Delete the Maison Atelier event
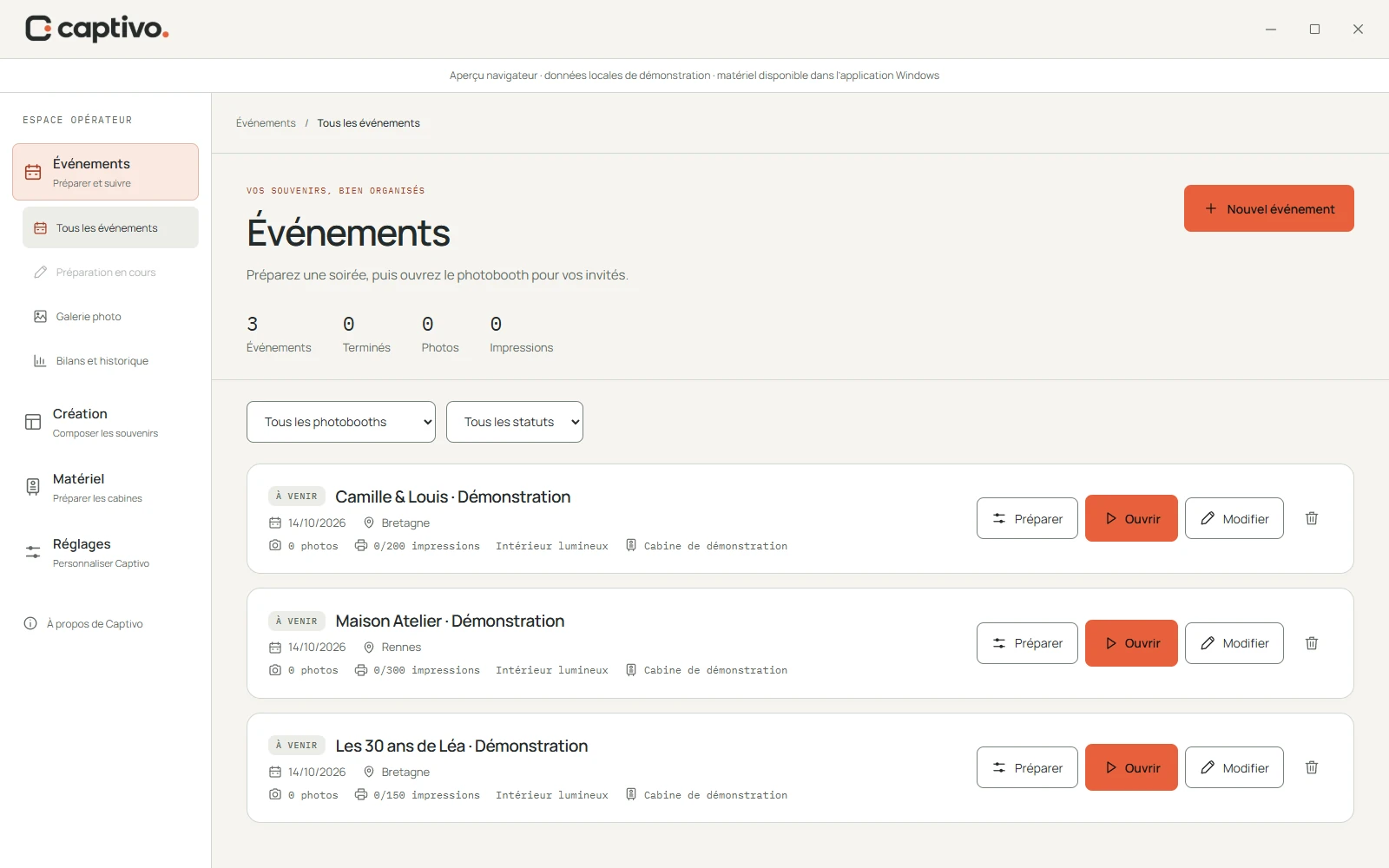Screen dimensions: 1389x868 1312,643
